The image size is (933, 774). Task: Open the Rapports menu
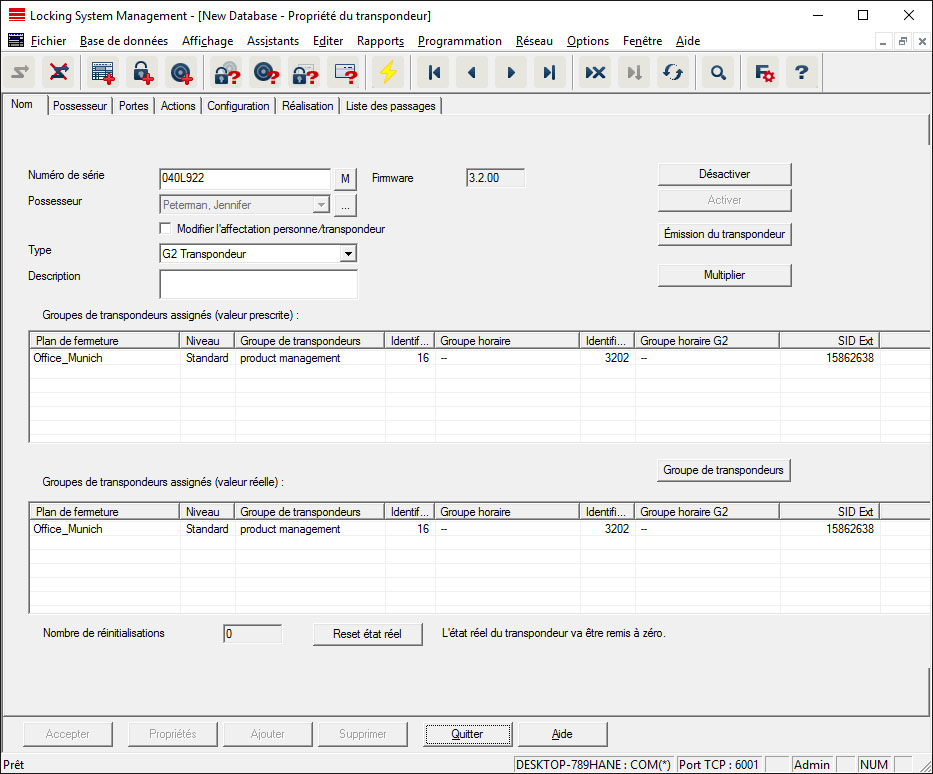coord(380,41)
